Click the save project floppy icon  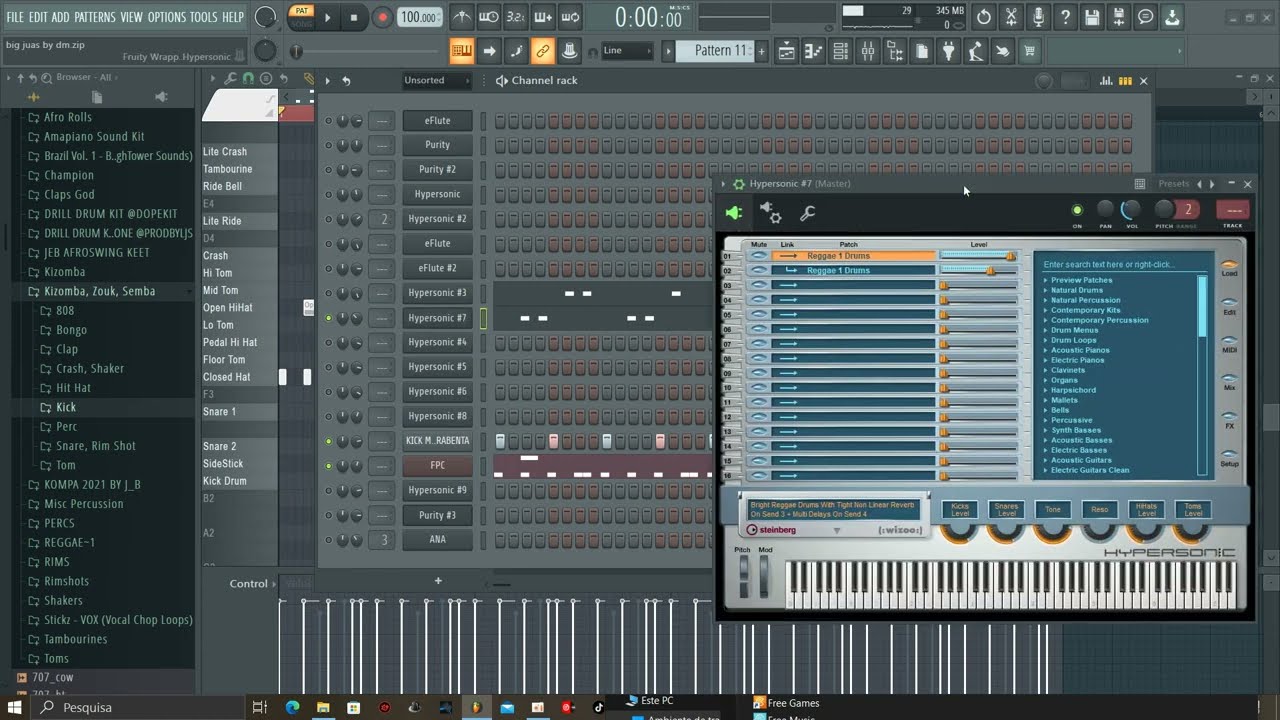point(1092,17)
